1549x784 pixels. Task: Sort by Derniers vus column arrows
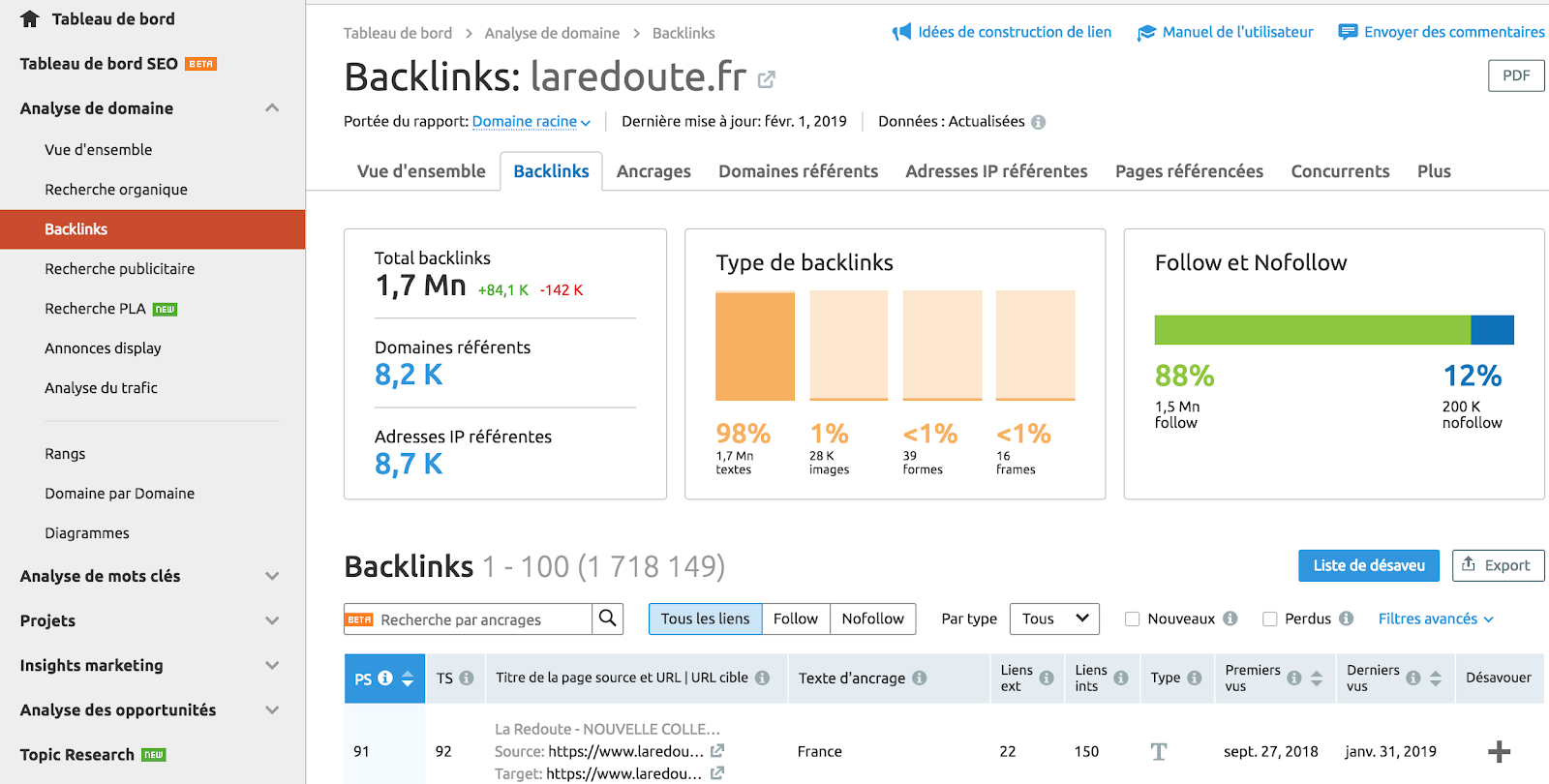(x=1436, y=678)
